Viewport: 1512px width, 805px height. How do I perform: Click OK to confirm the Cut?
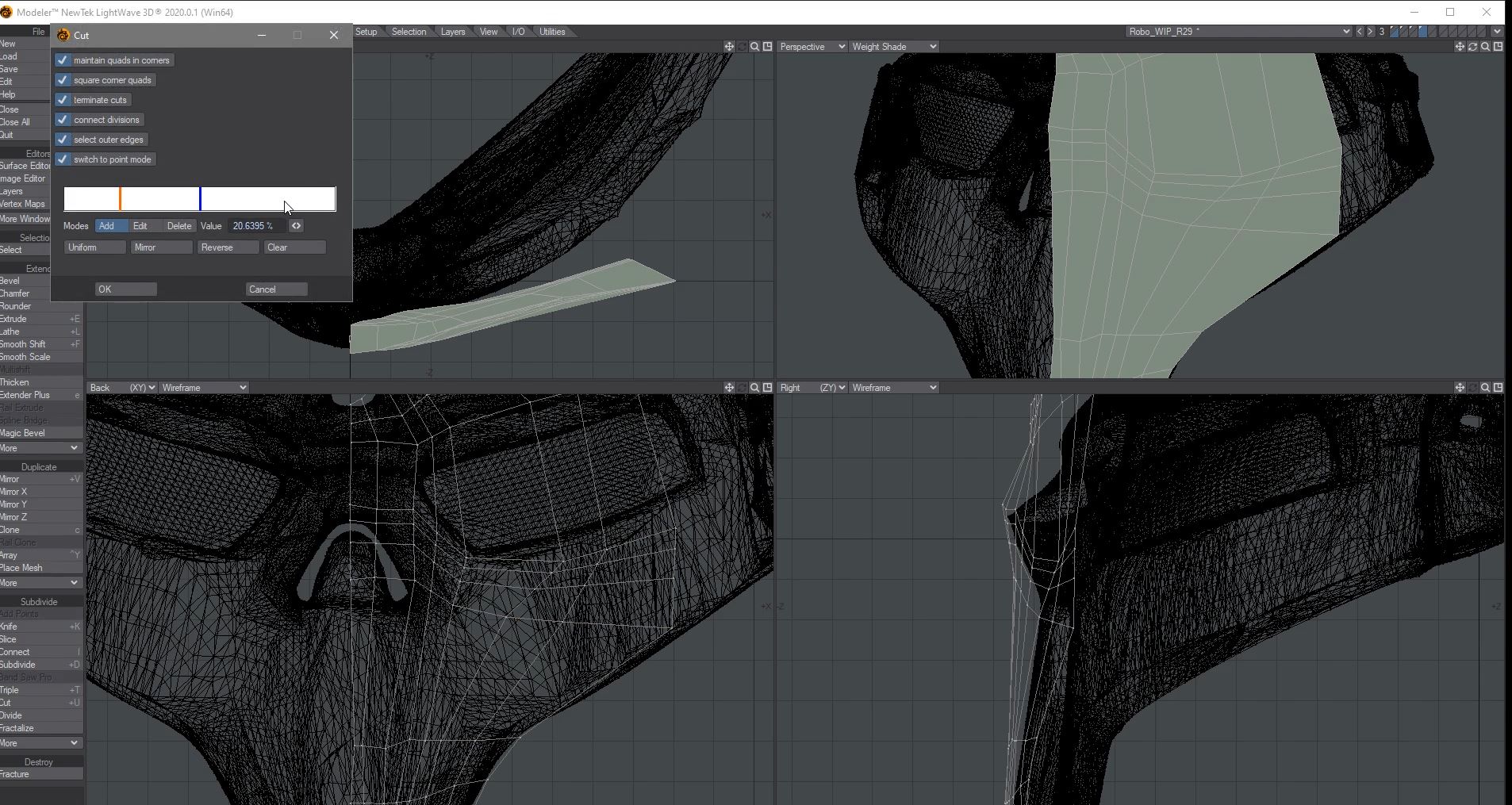pyautogui.click(x=126, y=289)
